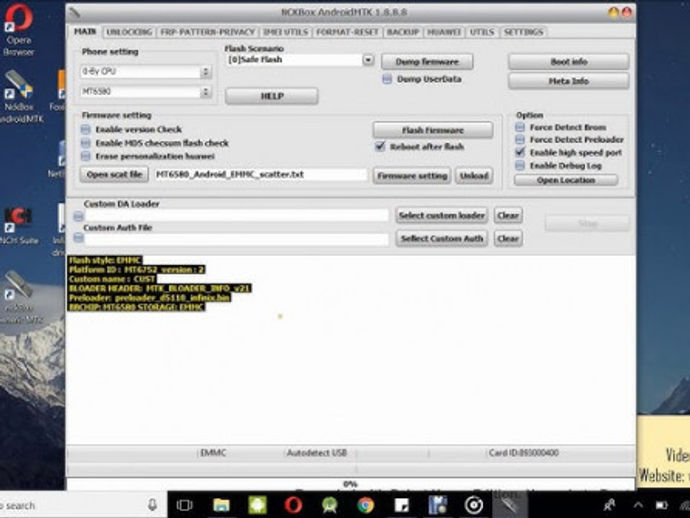The image size is (690, 518).
Task: Toggle Erase personalization huawei checkbox
Action: point(85,156)
